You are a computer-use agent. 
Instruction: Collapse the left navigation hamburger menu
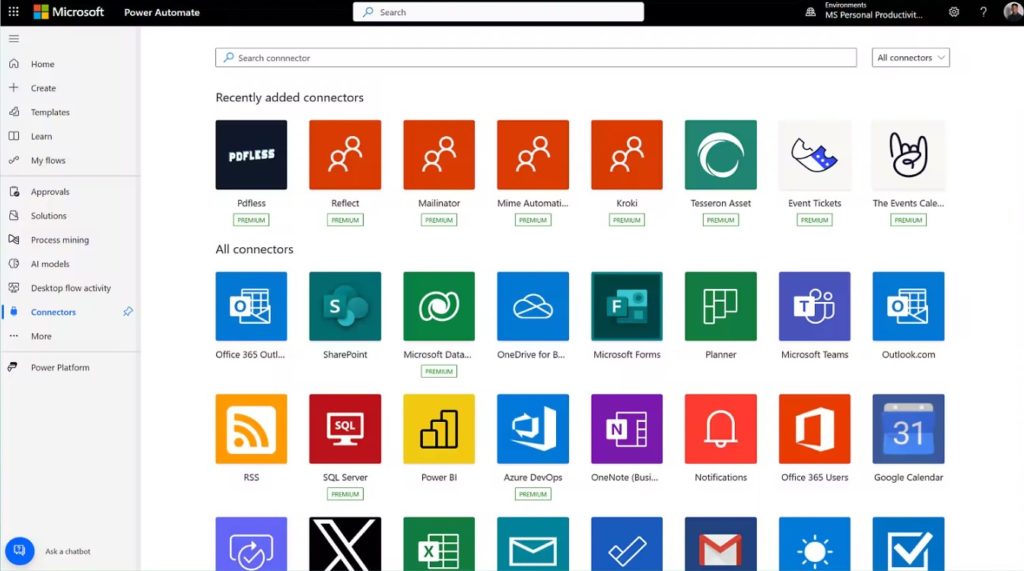(14, 38)
